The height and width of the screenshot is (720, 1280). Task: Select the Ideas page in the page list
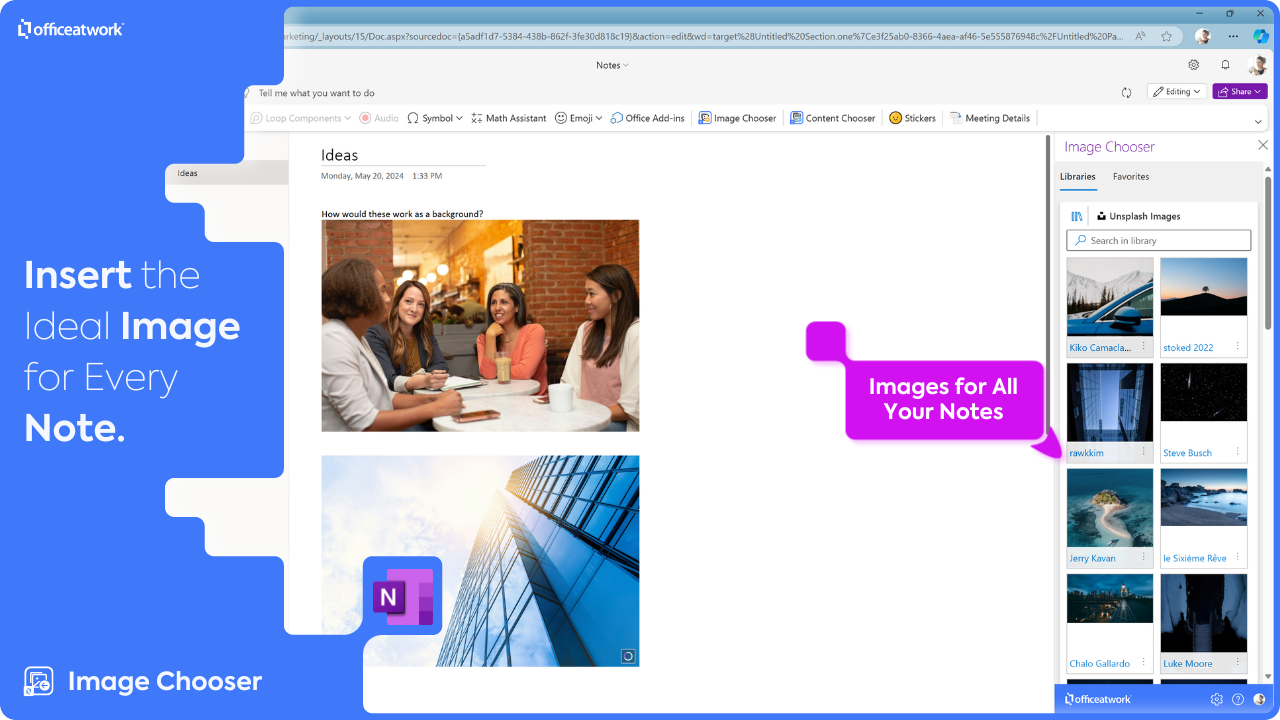pos(227,173)
